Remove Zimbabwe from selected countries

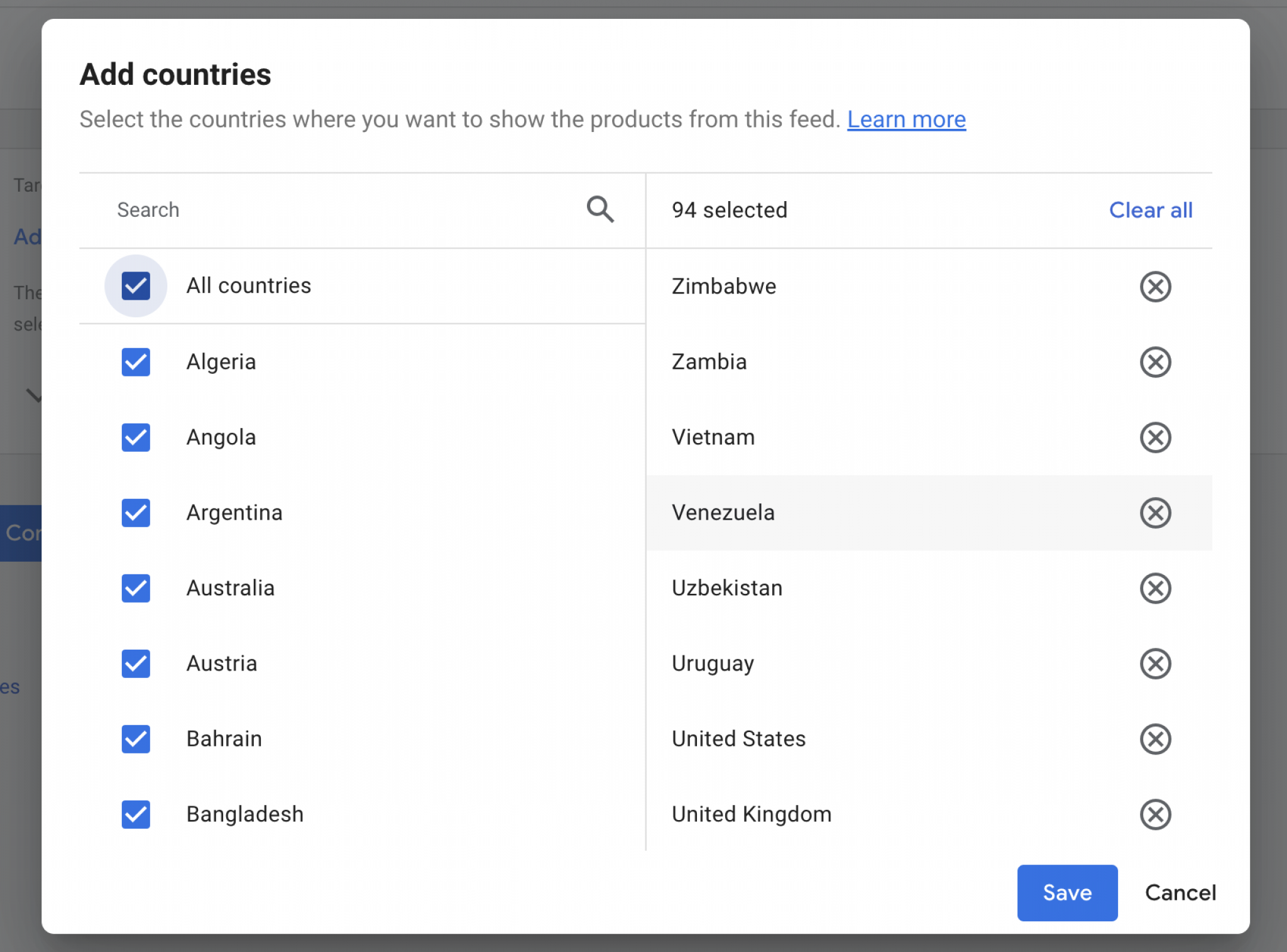pos(1155,287)
